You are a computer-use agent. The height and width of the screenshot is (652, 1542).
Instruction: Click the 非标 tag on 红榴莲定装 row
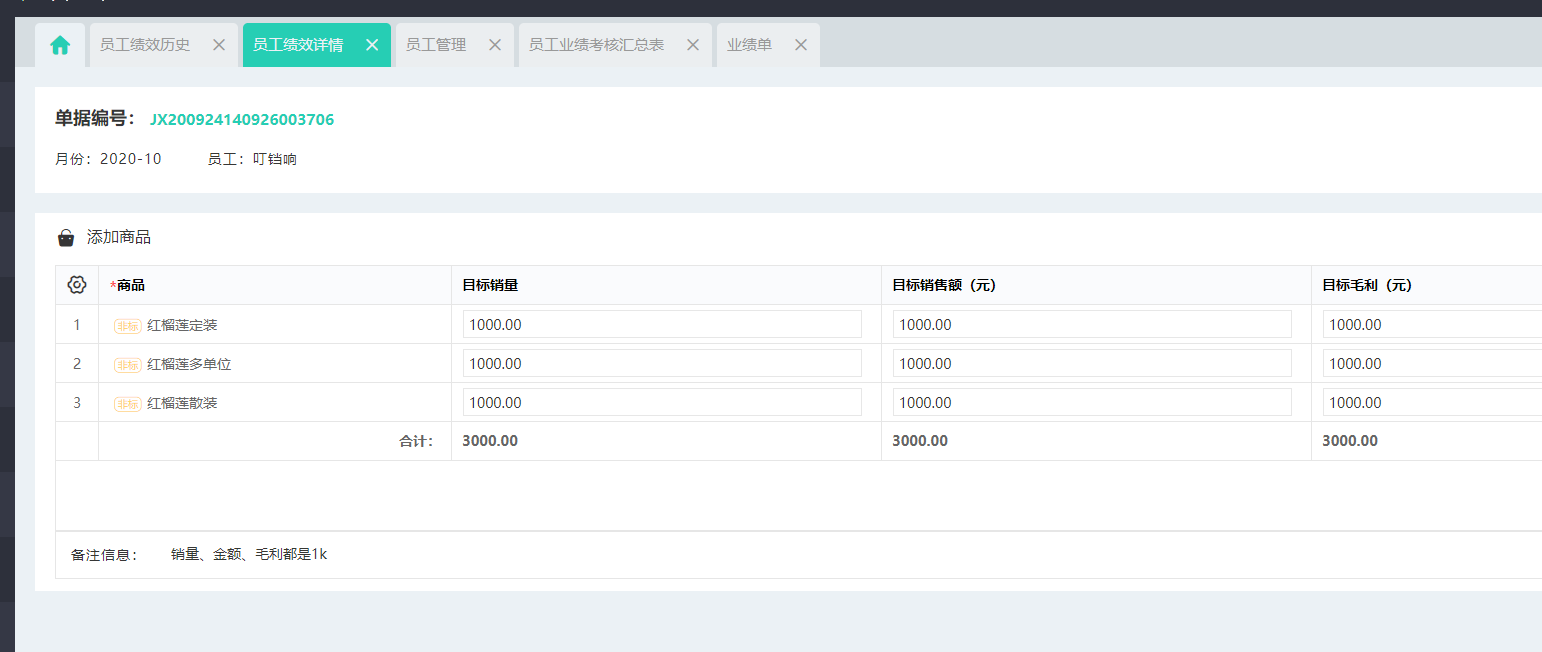[127, 326]
